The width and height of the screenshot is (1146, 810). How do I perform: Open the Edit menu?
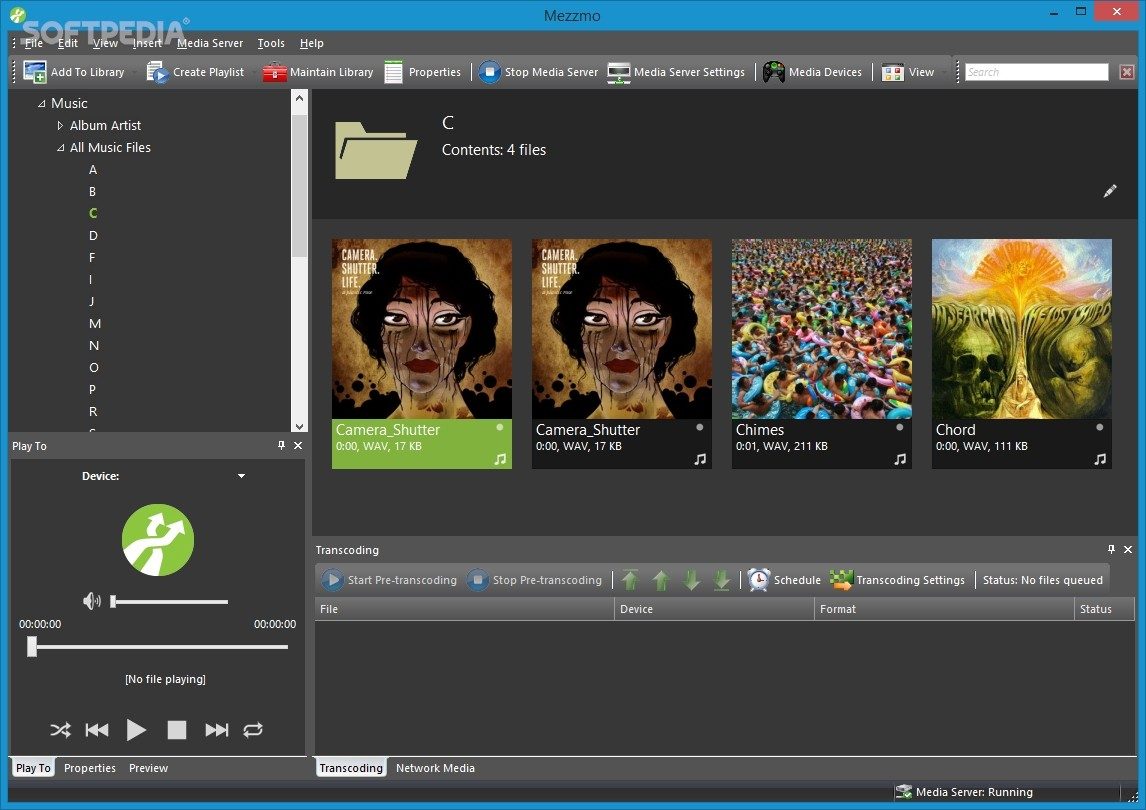pyautogui.click(x=68, y=43)
